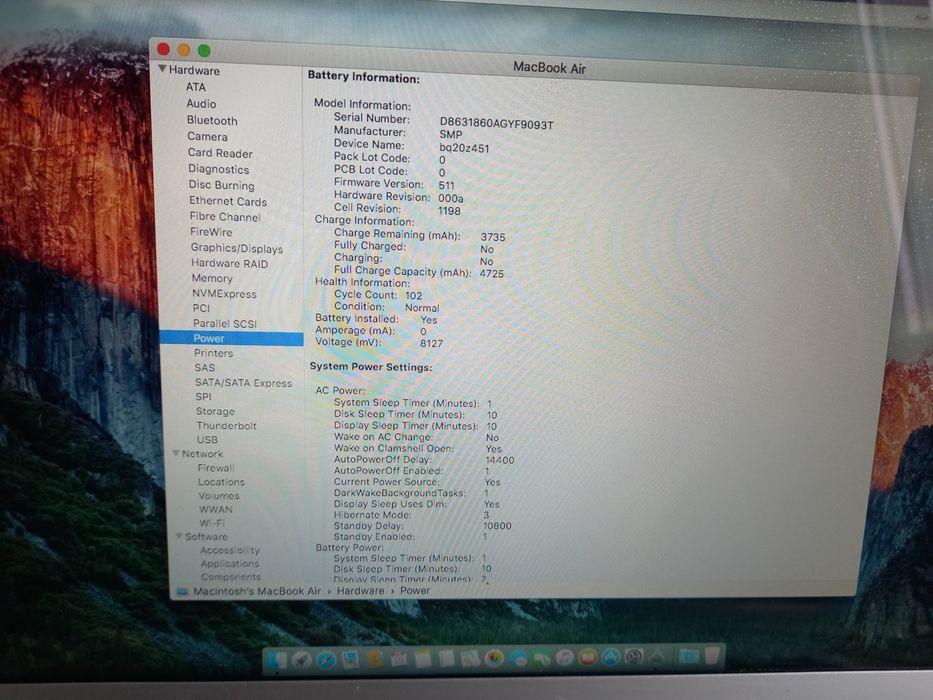The image size is (933, 700).
Task: Open System Preferences gear in Dock
Action: click(634, 657)
